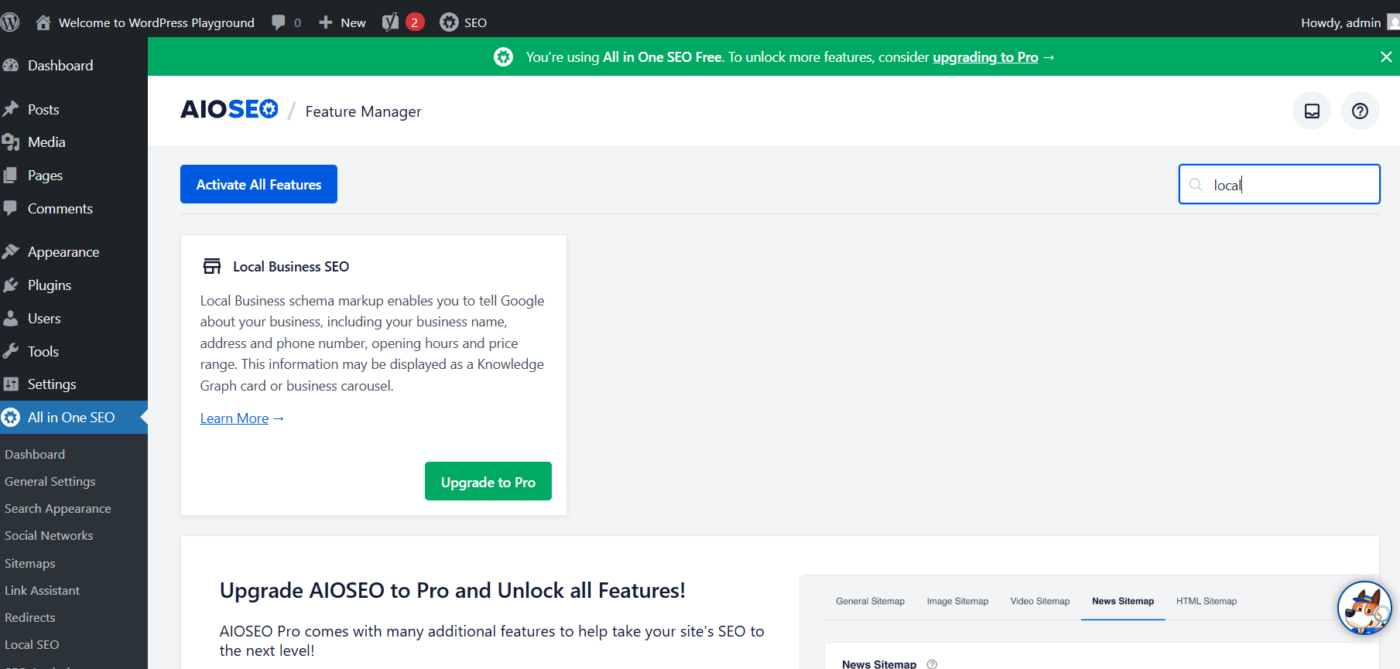Open the WordPress logo menu
Screen dimensions: 1400x669
(11, 22)
